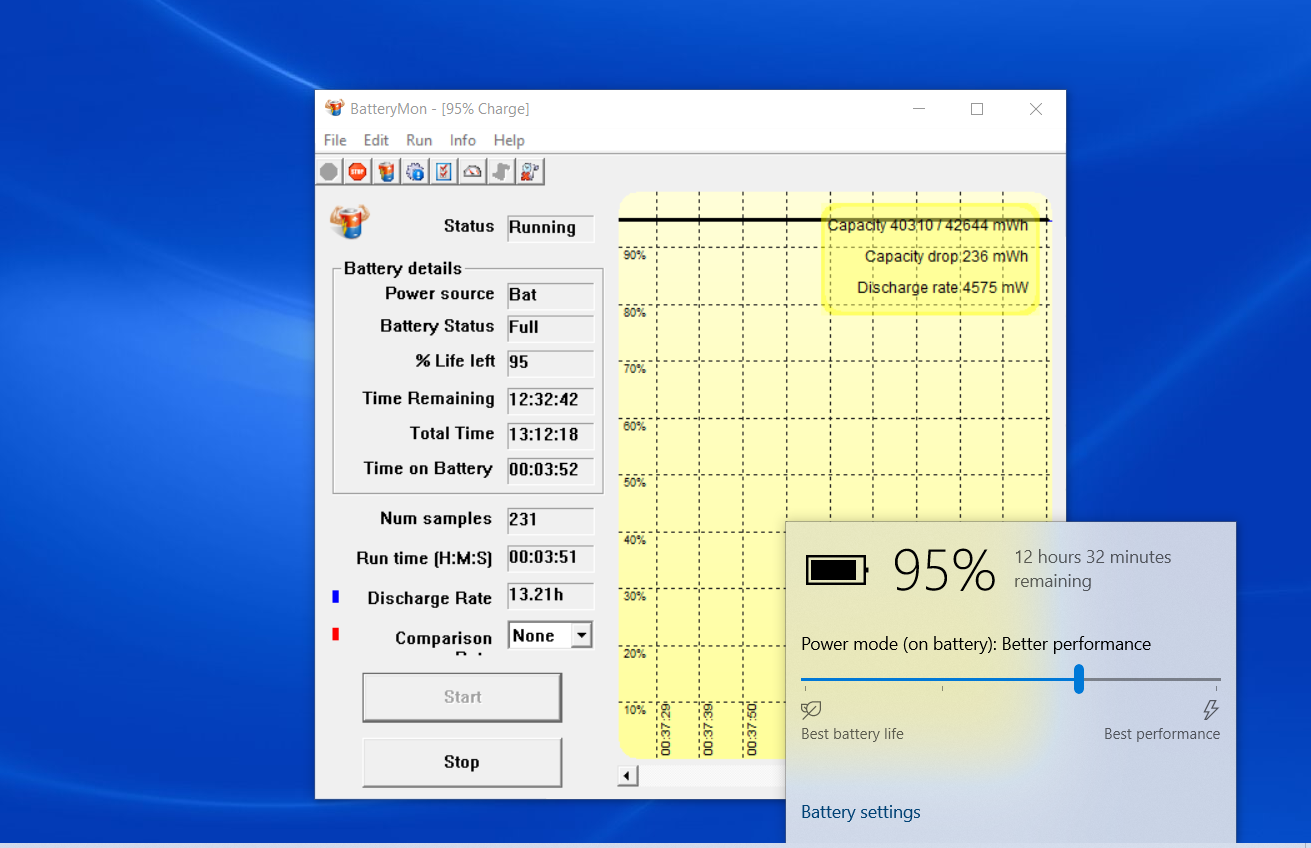1311x848 pixels.
Task: Click the red STOP sign toolbar icon
Action: (x=358, y=172)
